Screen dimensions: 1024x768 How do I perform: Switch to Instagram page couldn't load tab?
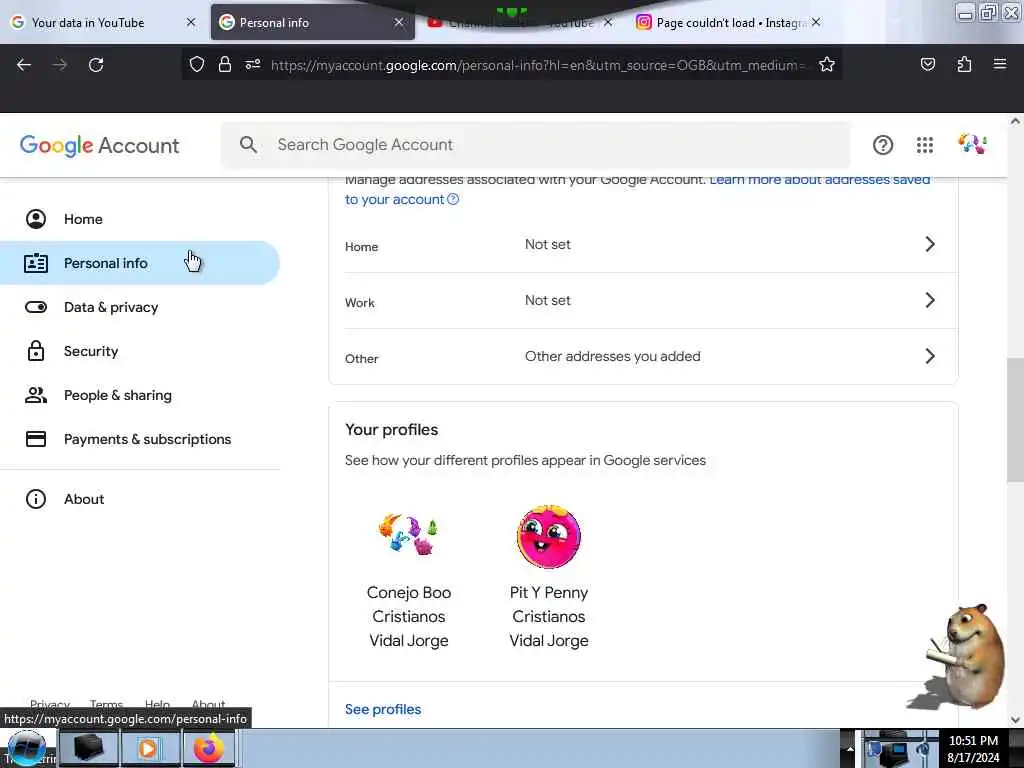pos(728,23)
